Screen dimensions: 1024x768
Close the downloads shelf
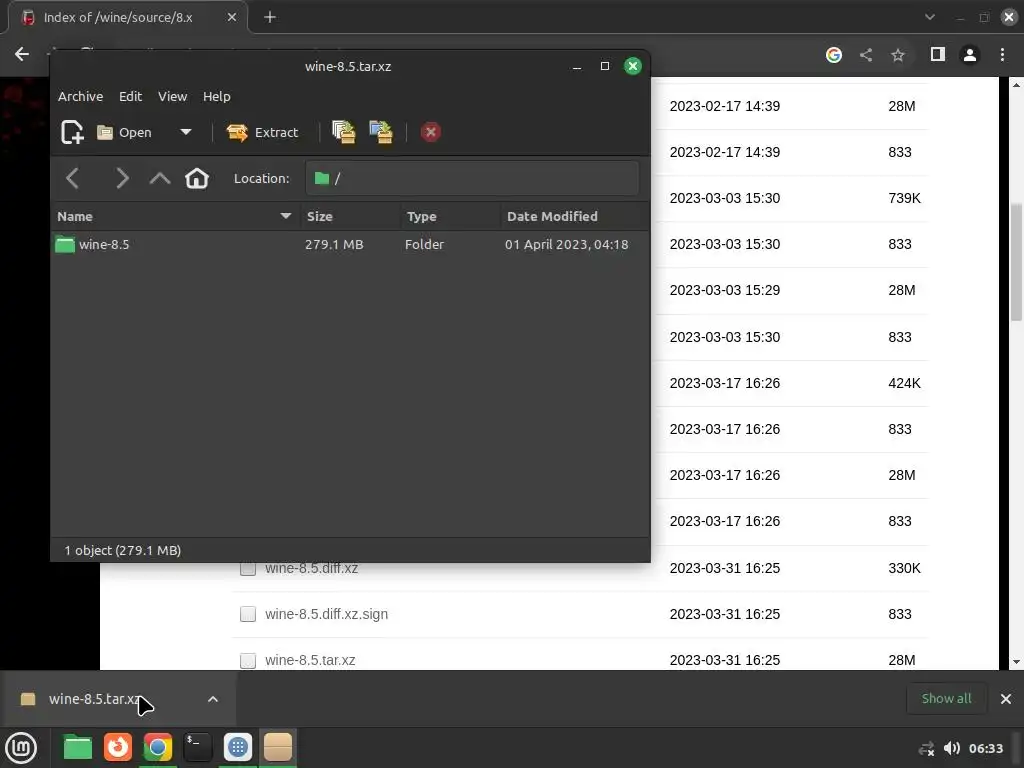1006,699
